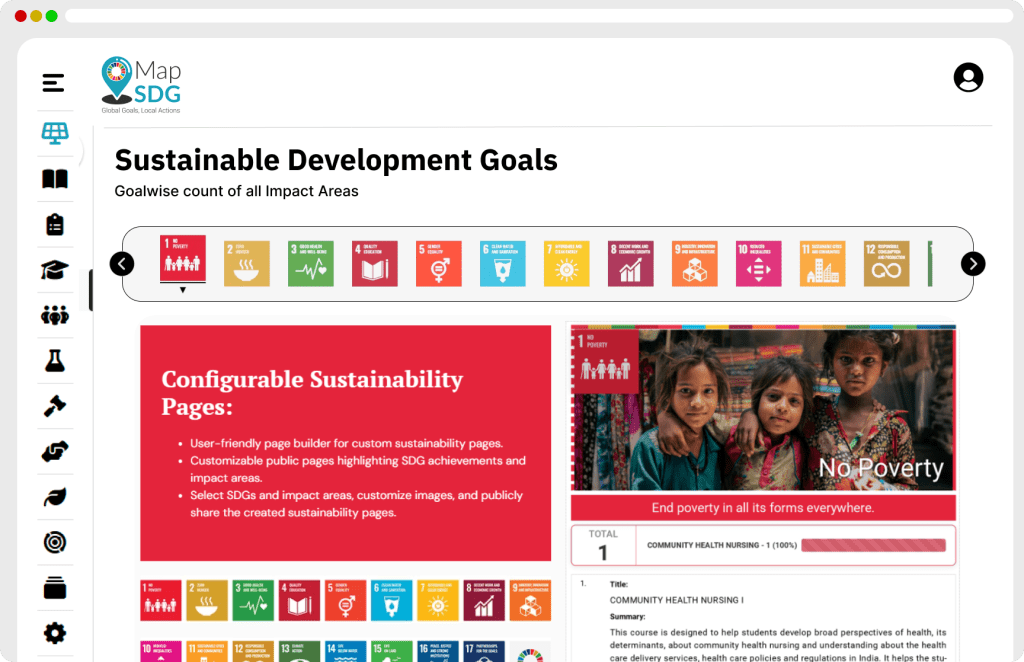The image size is (1024, 662).
Task: Open the hamburger menu in sidebar
Action: [54, 83]
